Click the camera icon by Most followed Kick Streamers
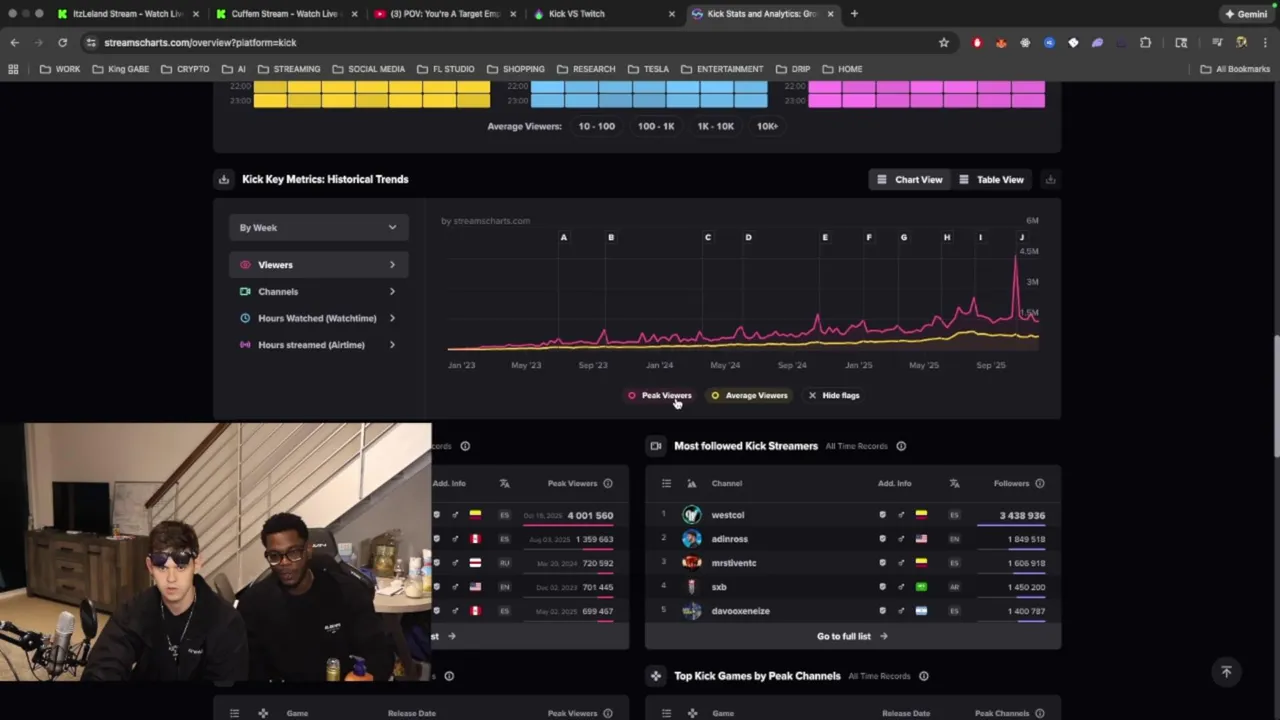This screenshot has height=720, width=1280. [656, 446]
